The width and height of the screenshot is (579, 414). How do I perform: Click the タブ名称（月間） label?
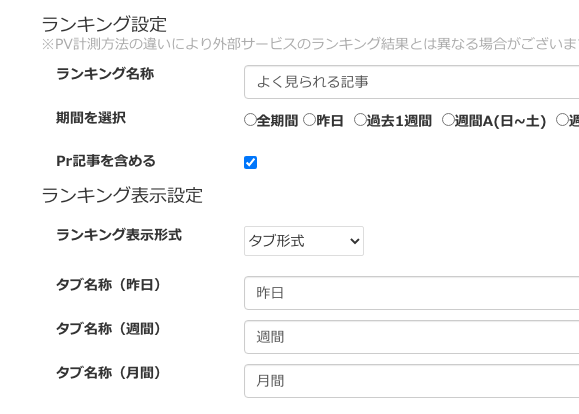point(109,373)
